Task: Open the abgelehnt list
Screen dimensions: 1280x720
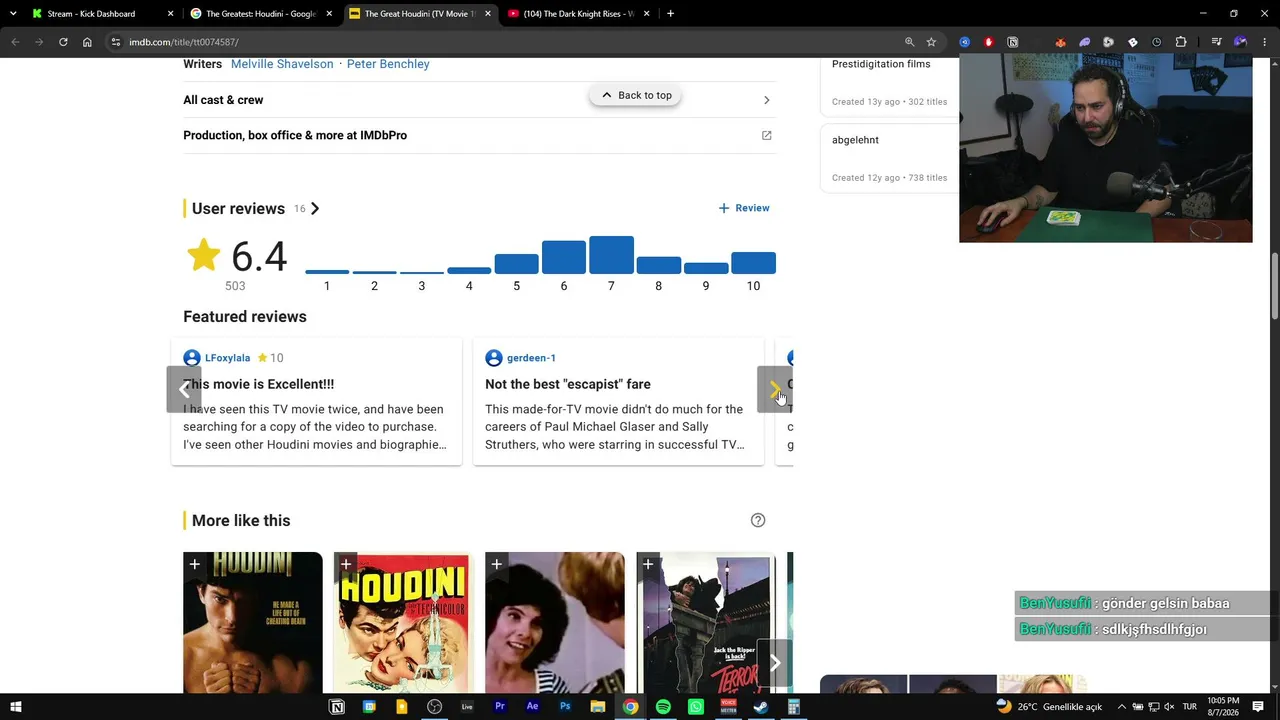Action: tap(855, 140)
